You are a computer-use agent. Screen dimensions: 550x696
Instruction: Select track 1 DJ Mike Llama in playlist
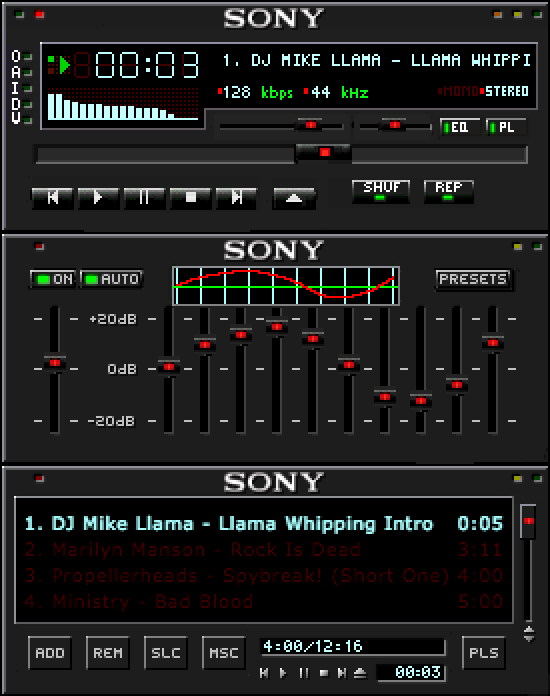pos(264,524)
